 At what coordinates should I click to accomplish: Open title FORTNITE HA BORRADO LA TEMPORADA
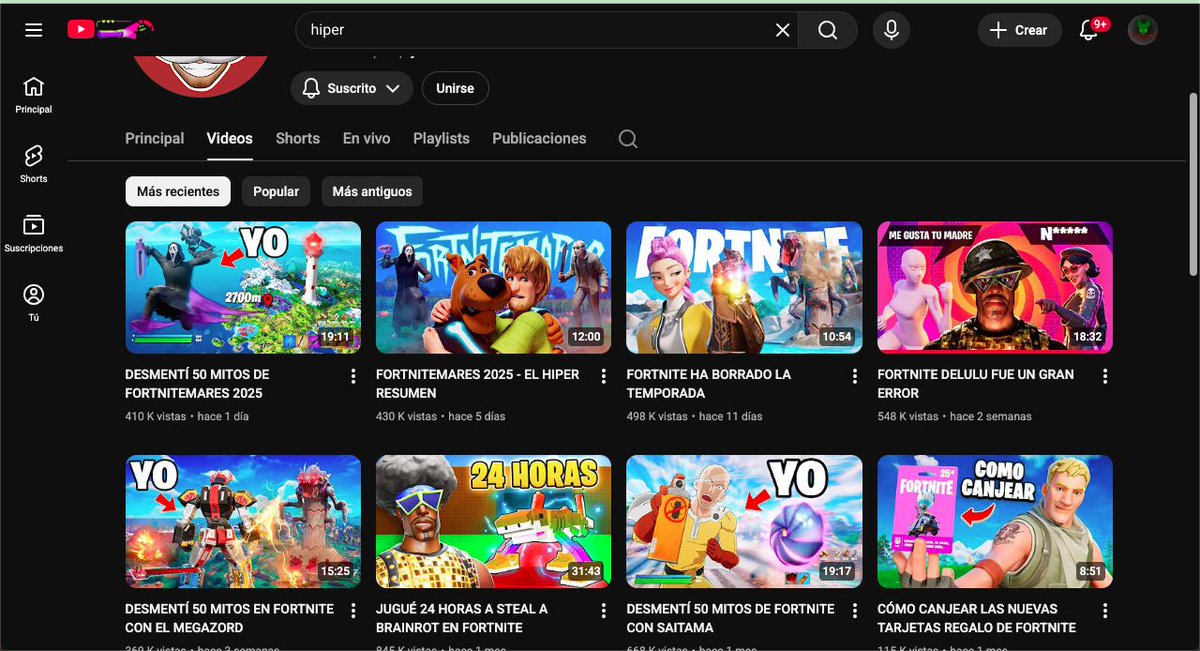tap(709, 384)
